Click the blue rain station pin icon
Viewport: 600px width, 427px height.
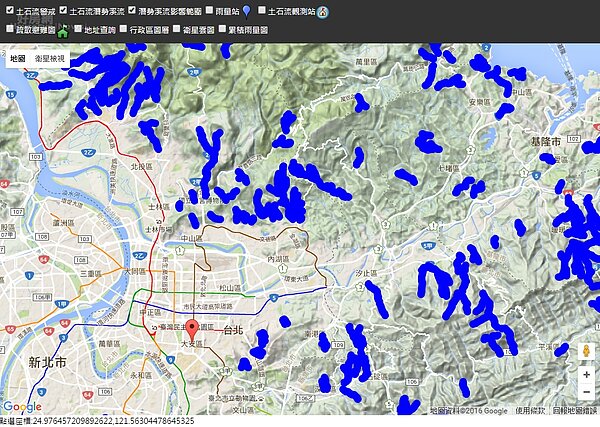tap(247, 12)
